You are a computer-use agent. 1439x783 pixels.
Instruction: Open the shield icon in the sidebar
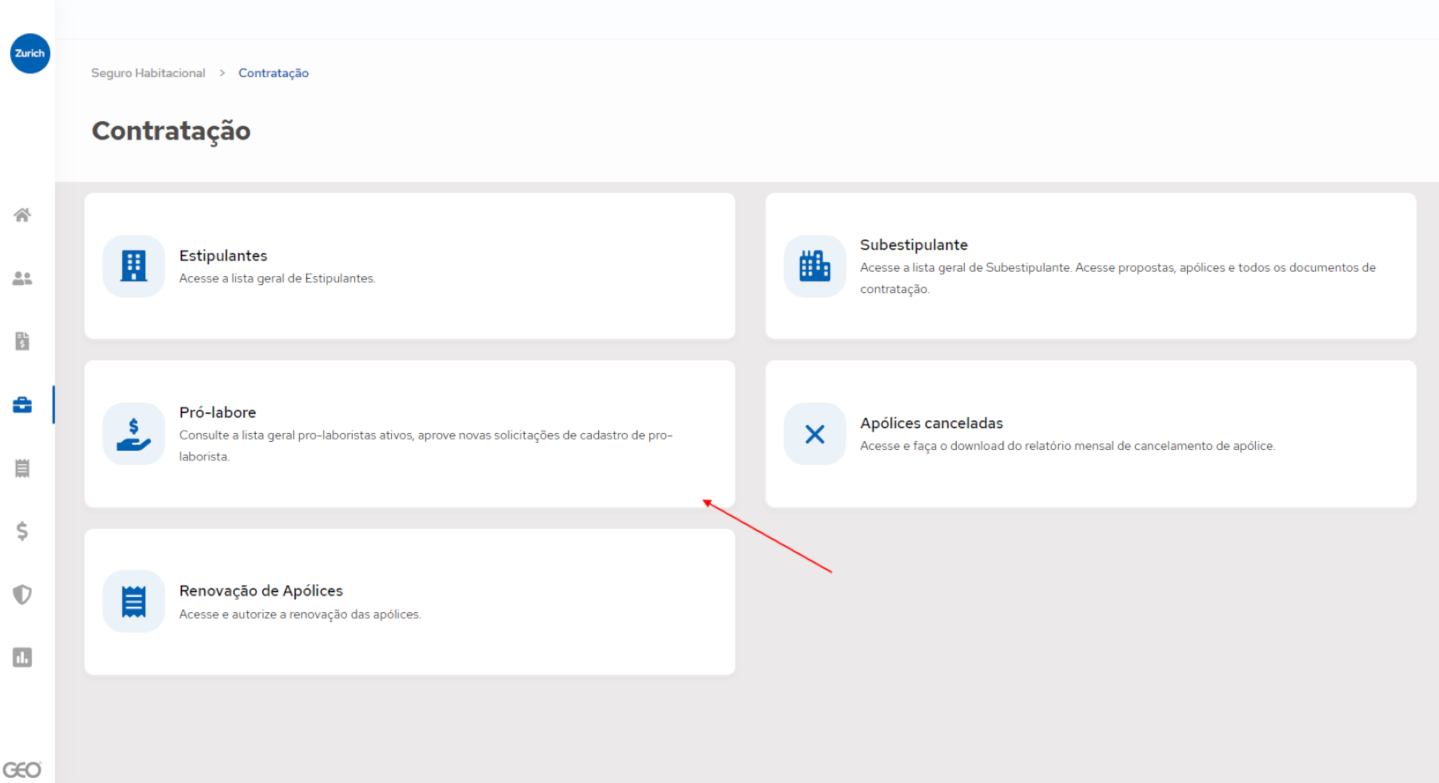[22, 594]
